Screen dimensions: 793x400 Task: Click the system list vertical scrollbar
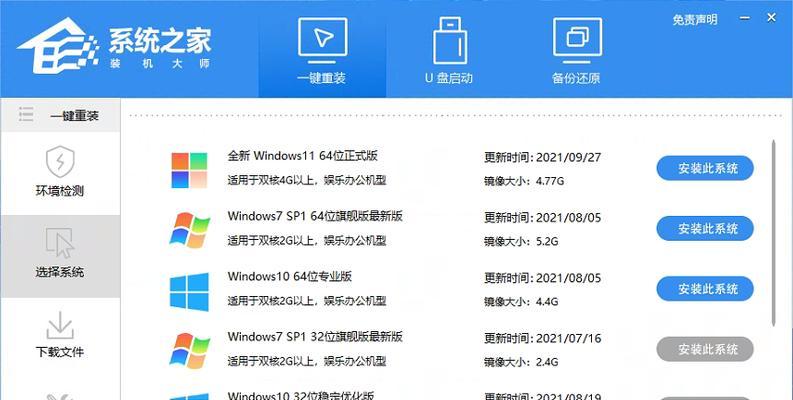point(773,233)
